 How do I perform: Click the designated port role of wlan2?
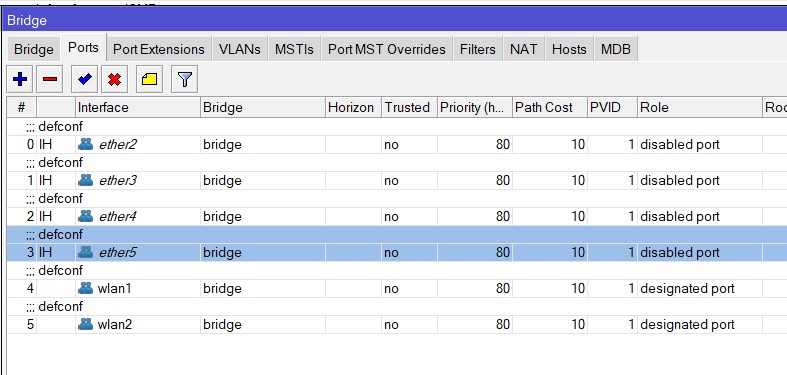tap(687, 325)
